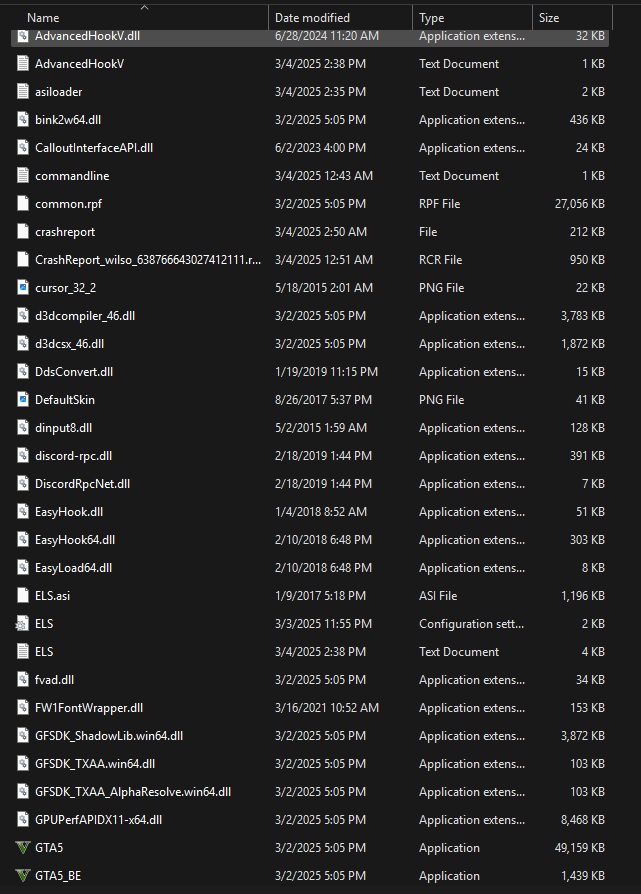641x894 pixels.
Task: Select the CrashReport_wilso file name
Action: coord(148,260)
